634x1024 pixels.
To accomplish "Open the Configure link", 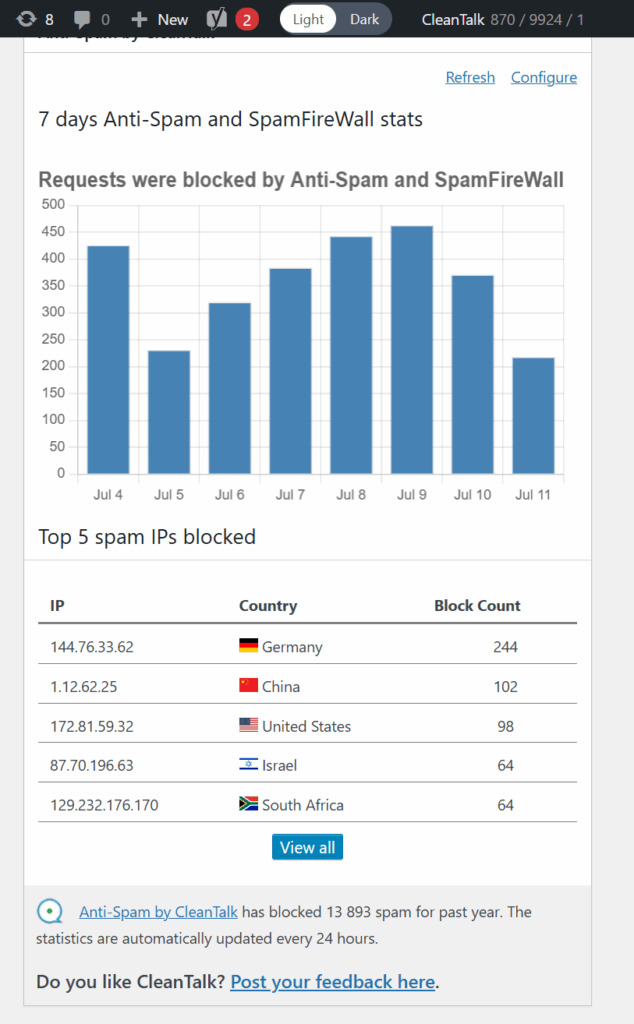I will point(543,77).
